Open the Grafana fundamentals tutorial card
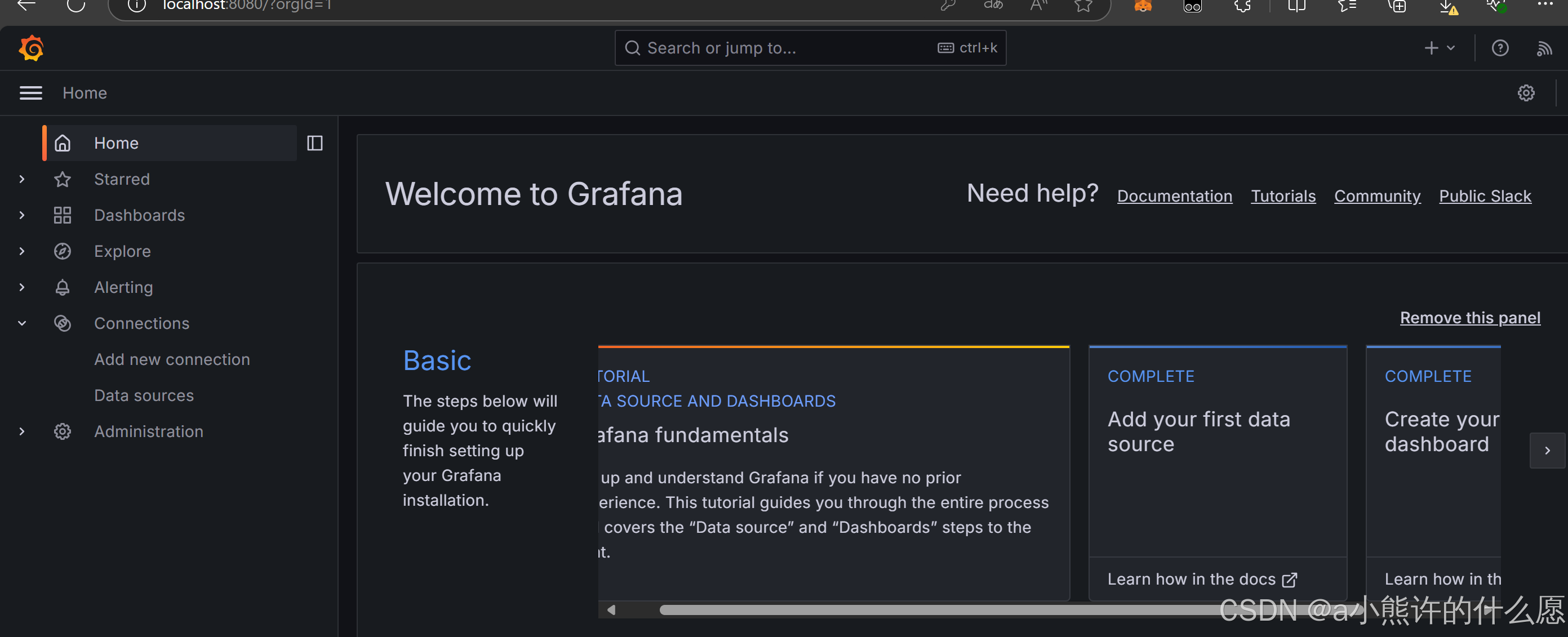Image resolution: width=1568 pixels, height=637 pixels. (833, 473)
